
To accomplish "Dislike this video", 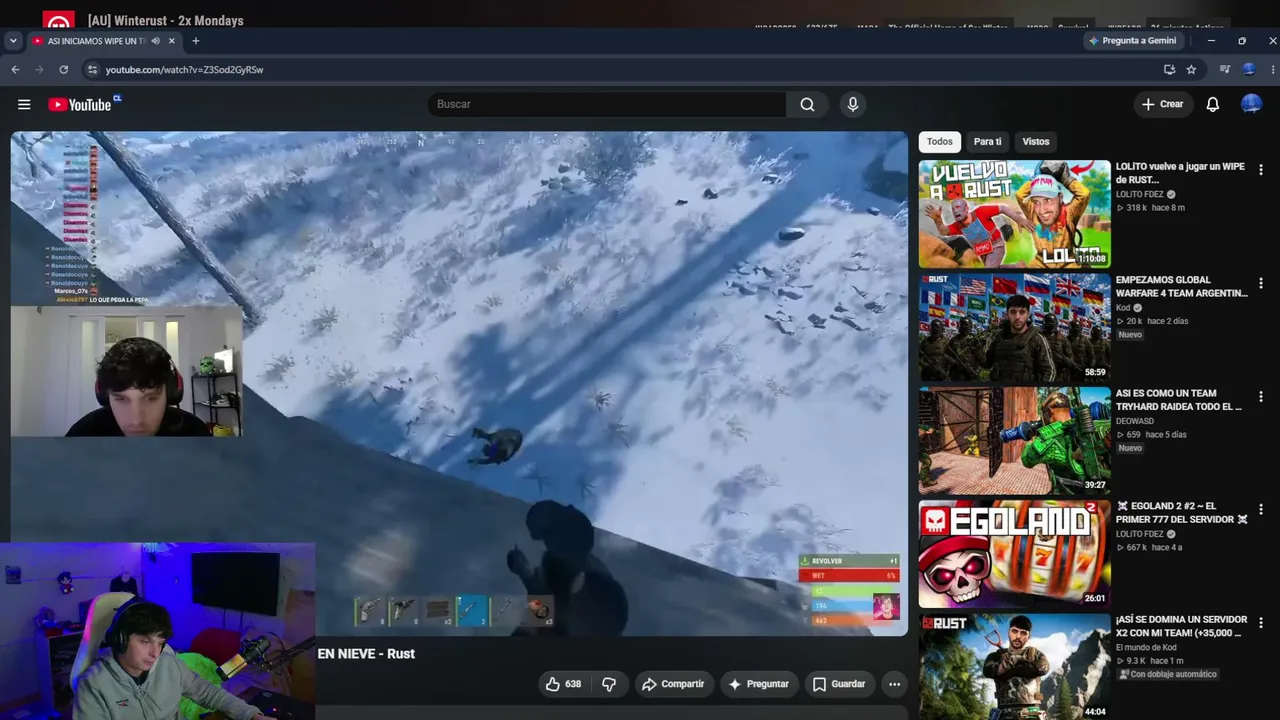I will [609, 684].
